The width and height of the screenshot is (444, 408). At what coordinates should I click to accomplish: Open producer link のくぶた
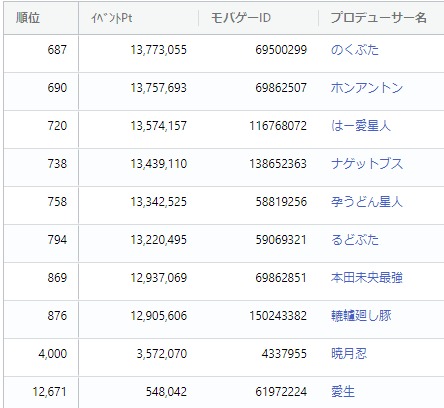tap(355, 50)
